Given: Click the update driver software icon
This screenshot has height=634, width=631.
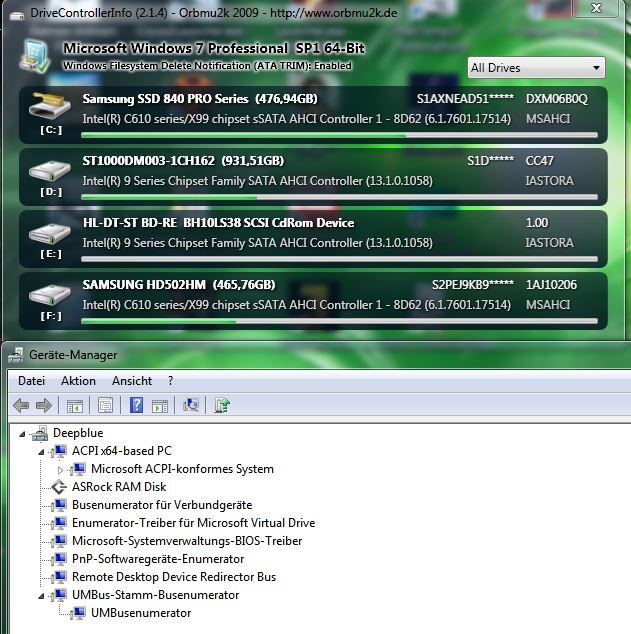Looking at the screenshot, I should 222,405.
